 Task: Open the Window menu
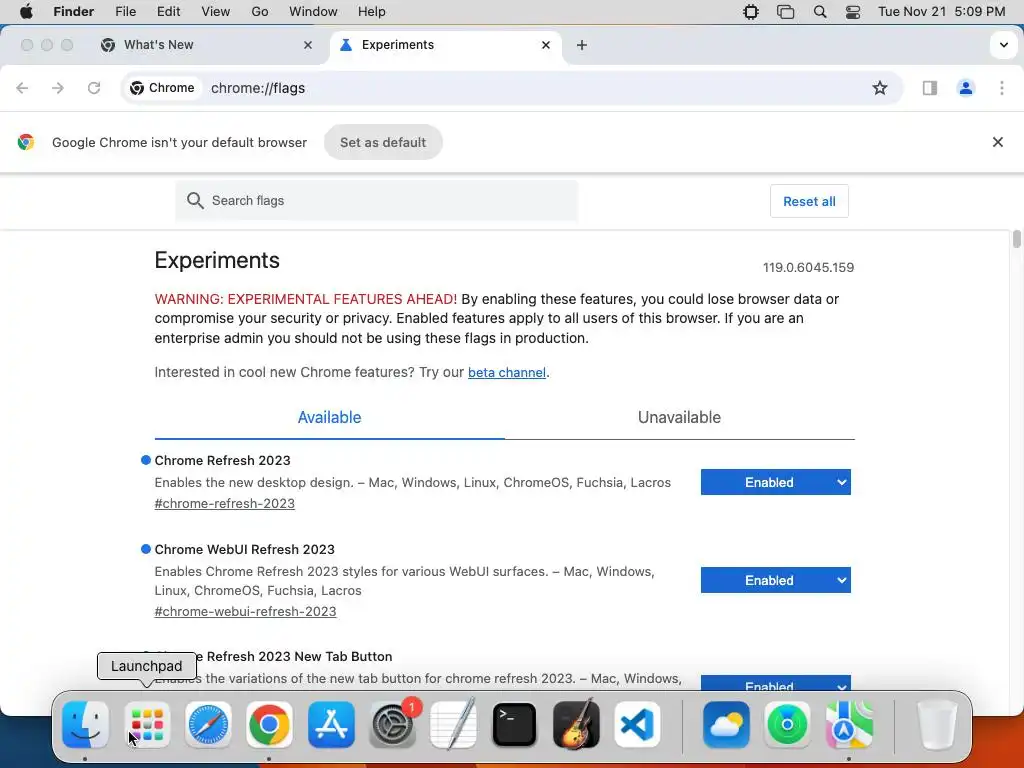click(x=313, y=12)
